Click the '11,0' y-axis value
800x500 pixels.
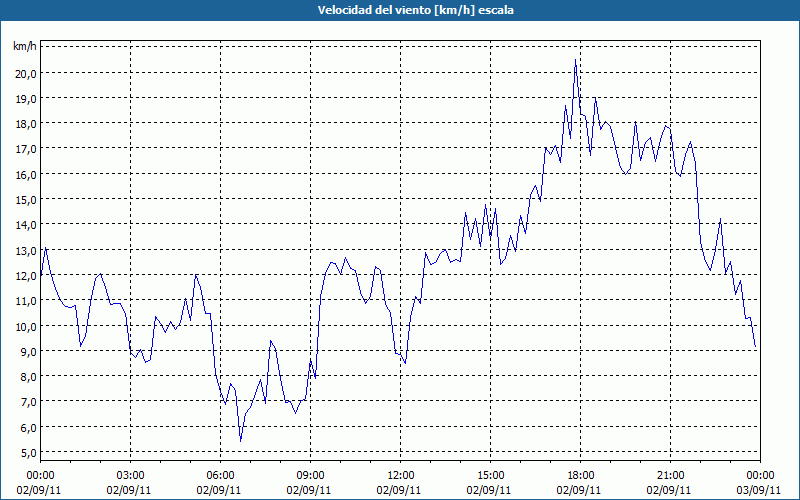click(x=27, y=301)
